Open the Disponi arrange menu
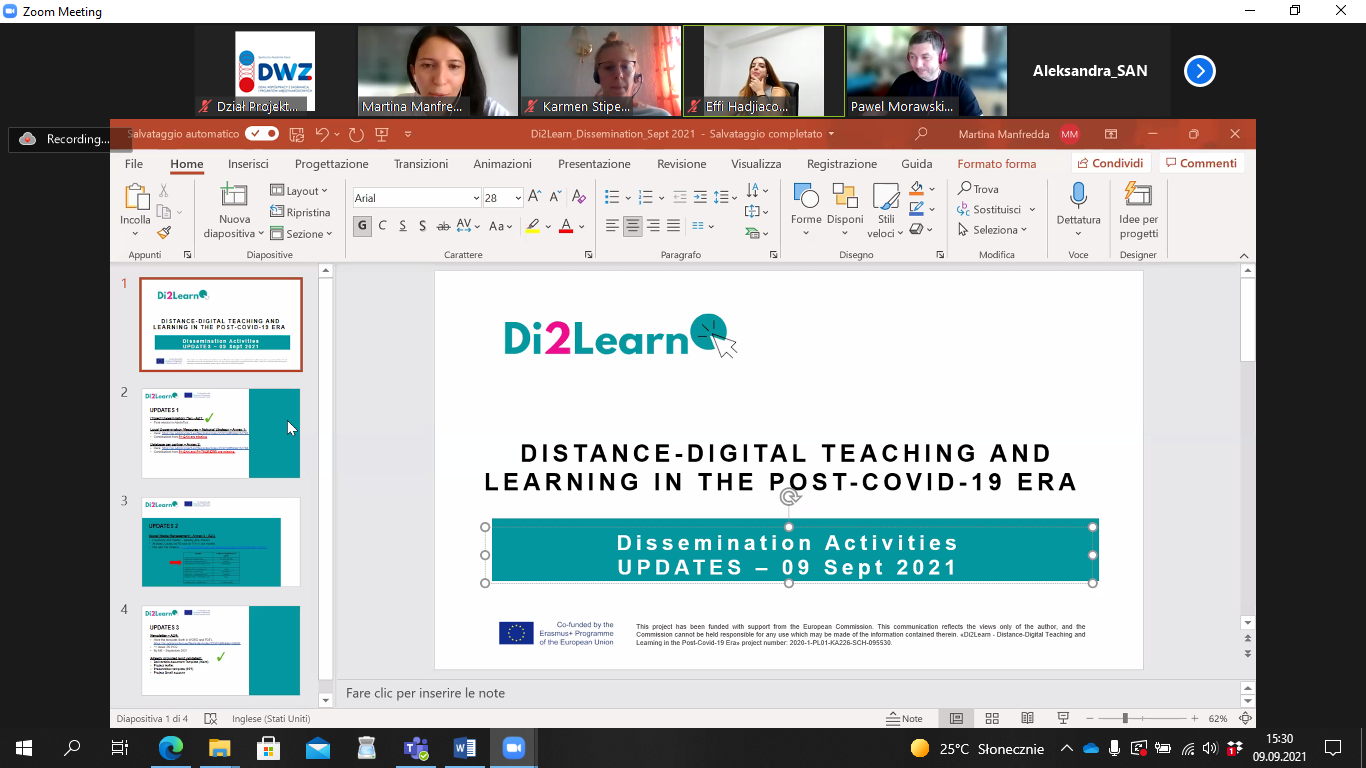The height and width of the screenshot is (768, 1366). click(x=845, y=210)
